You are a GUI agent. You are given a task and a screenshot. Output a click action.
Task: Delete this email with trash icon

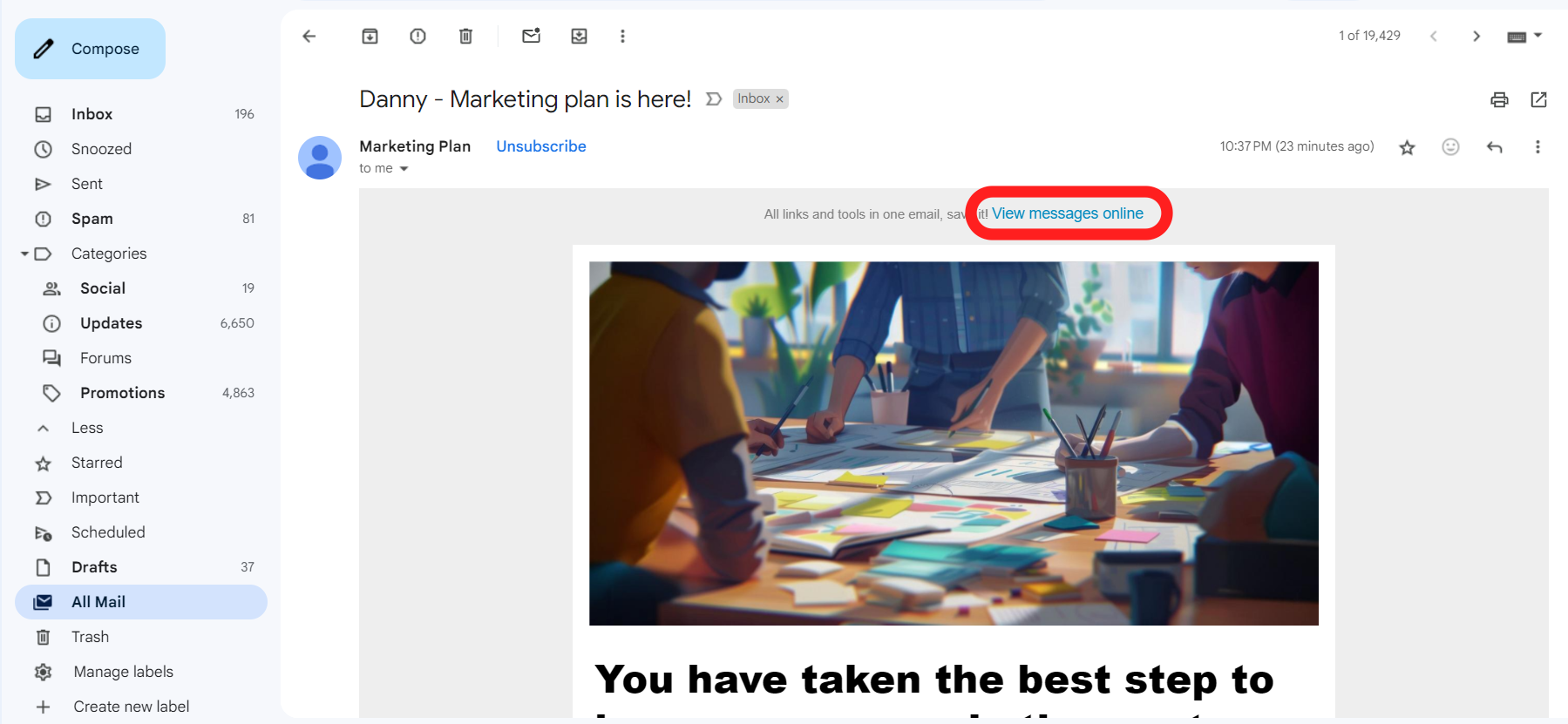[465, 36]
